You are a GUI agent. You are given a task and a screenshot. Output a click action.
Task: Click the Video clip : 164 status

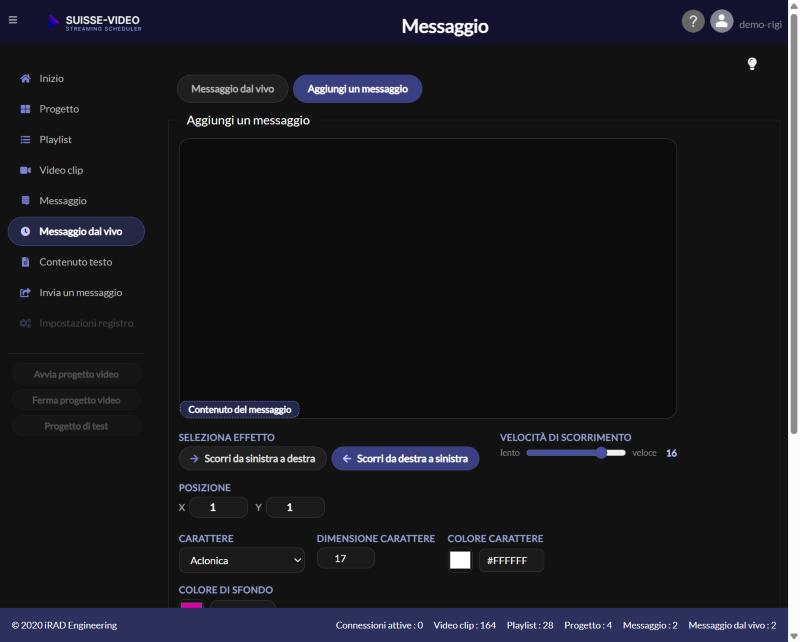pyautogui.click(x=465, y=625)
